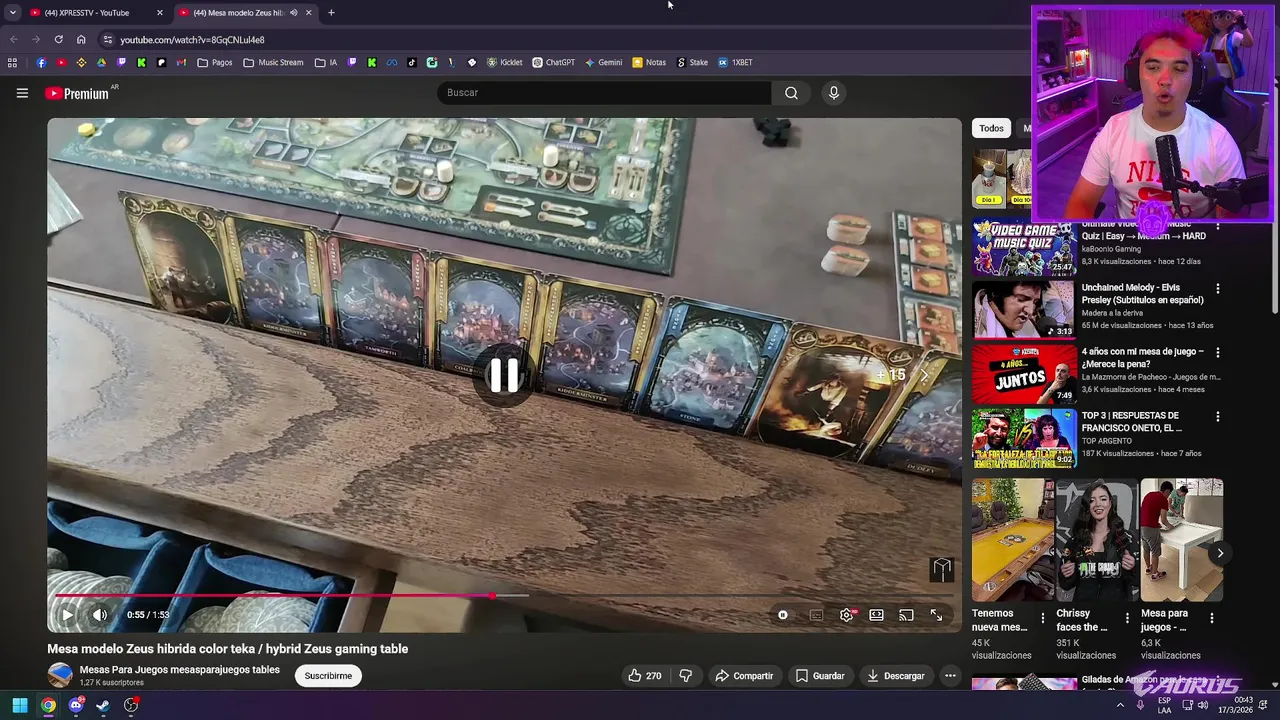
Task: Toggle the autoplay switch in player
Action: pos(783,615)
